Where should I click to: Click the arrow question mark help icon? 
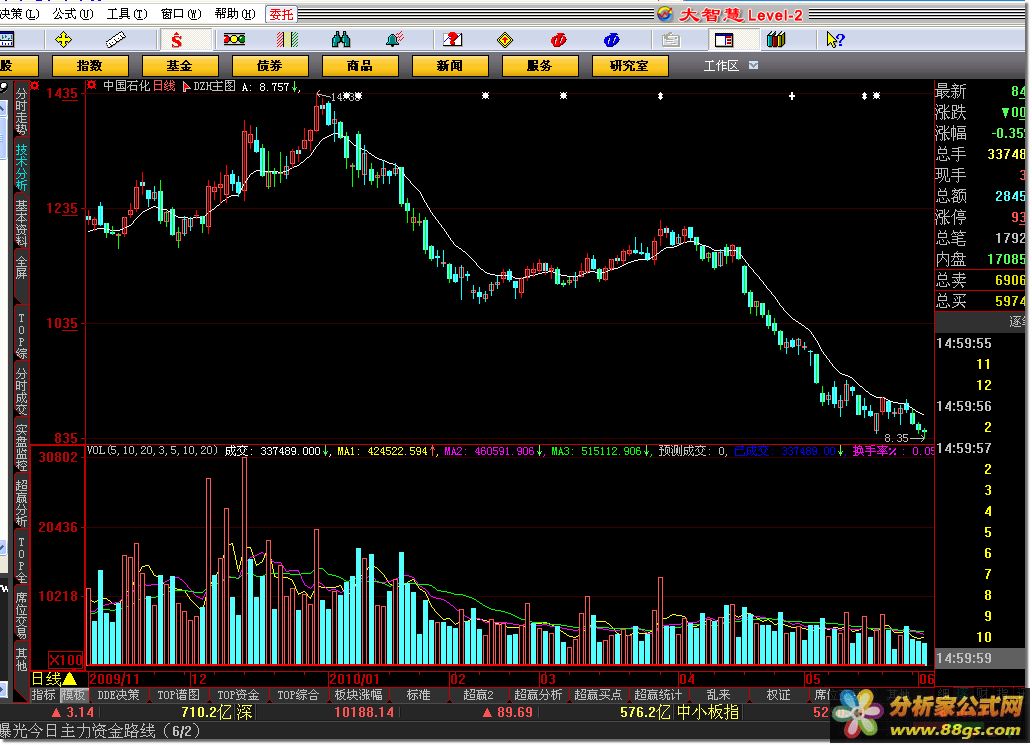pos(835,40)
